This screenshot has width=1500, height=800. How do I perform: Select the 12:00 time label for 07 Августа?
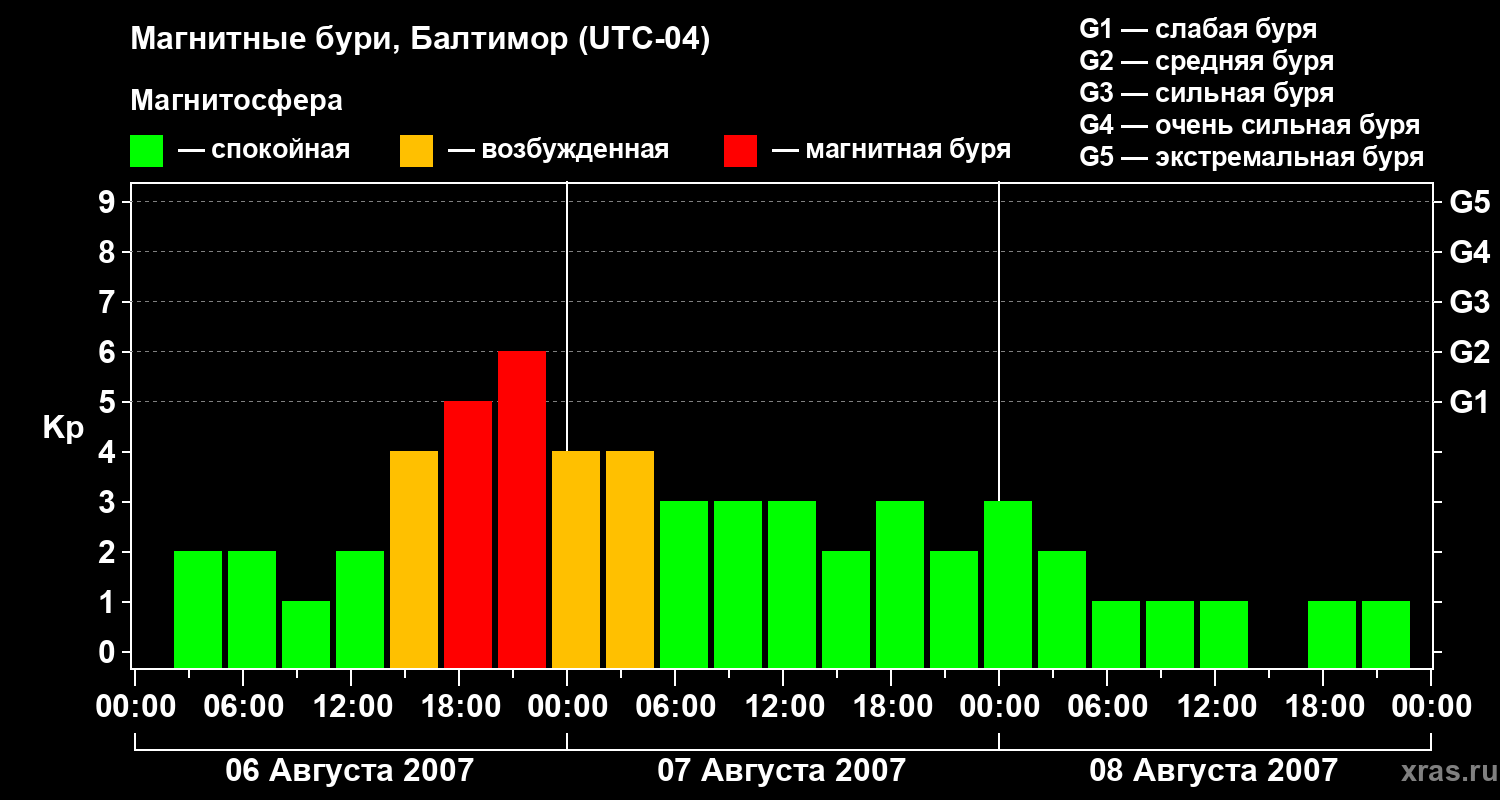pyautogui.click(x=783, y=707)
